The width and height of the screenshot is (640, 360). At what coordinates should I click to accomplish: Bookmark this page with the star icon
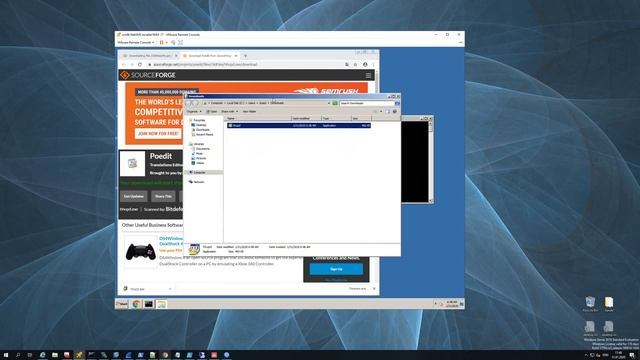[356, 64]
